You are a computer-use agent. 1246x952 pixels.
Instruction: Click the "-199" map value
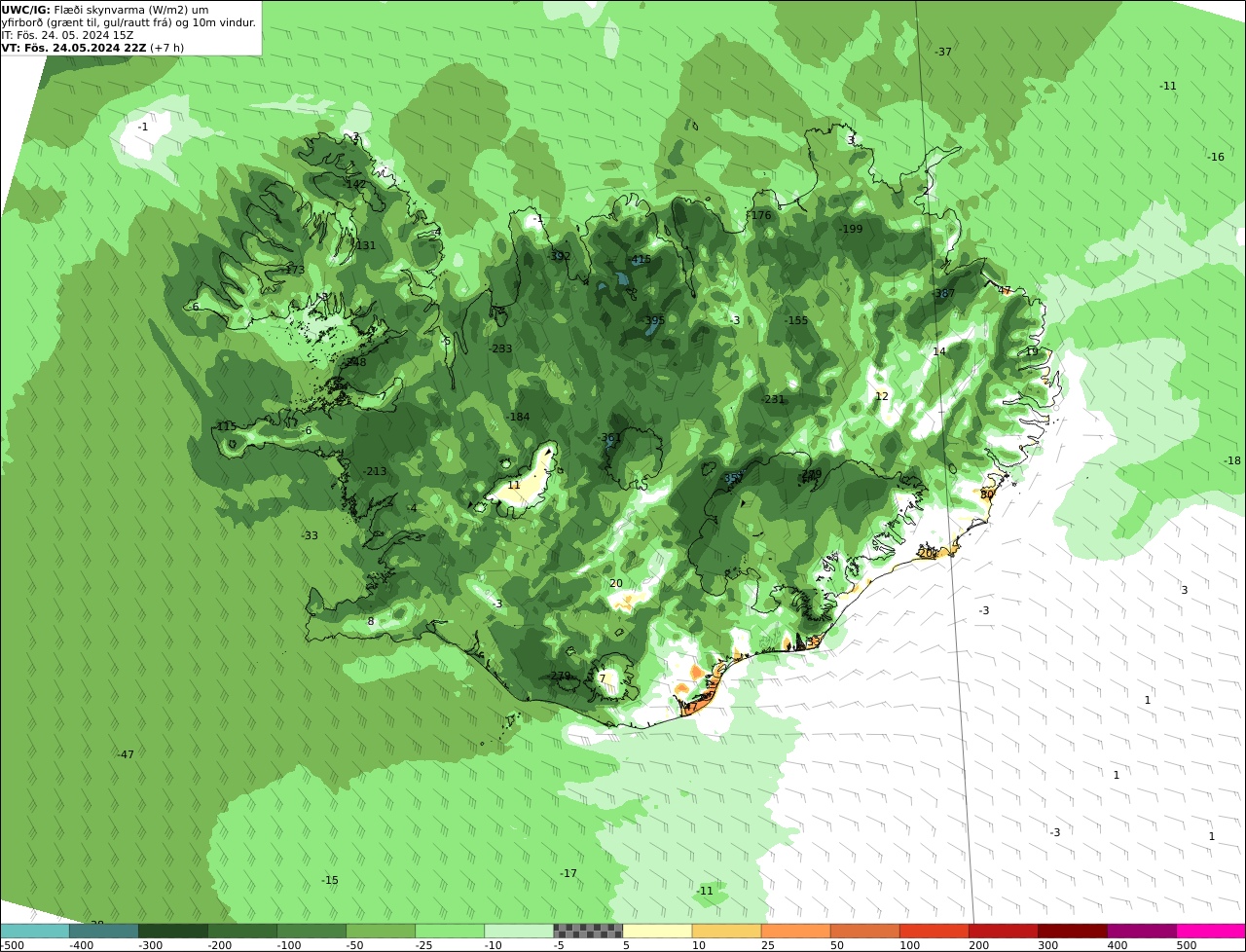[x=851, y=230]
